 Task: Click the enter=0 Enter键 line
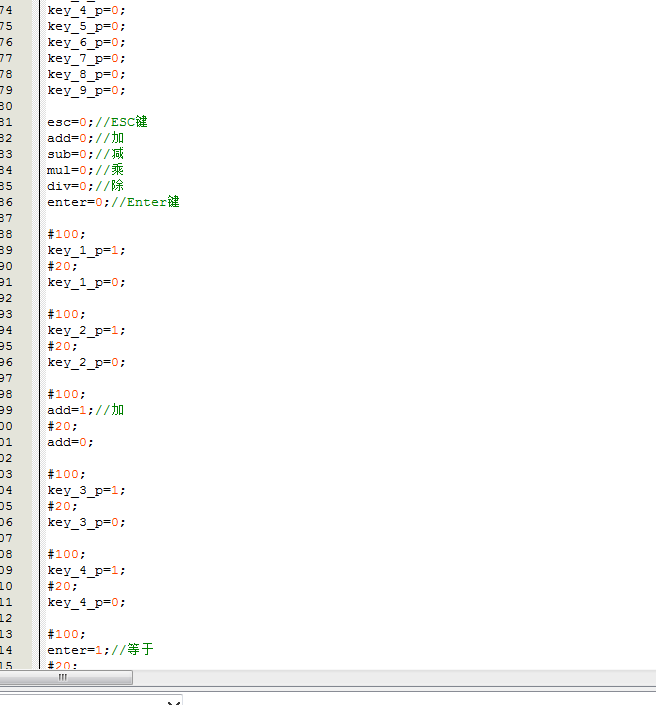pos(113,202)
